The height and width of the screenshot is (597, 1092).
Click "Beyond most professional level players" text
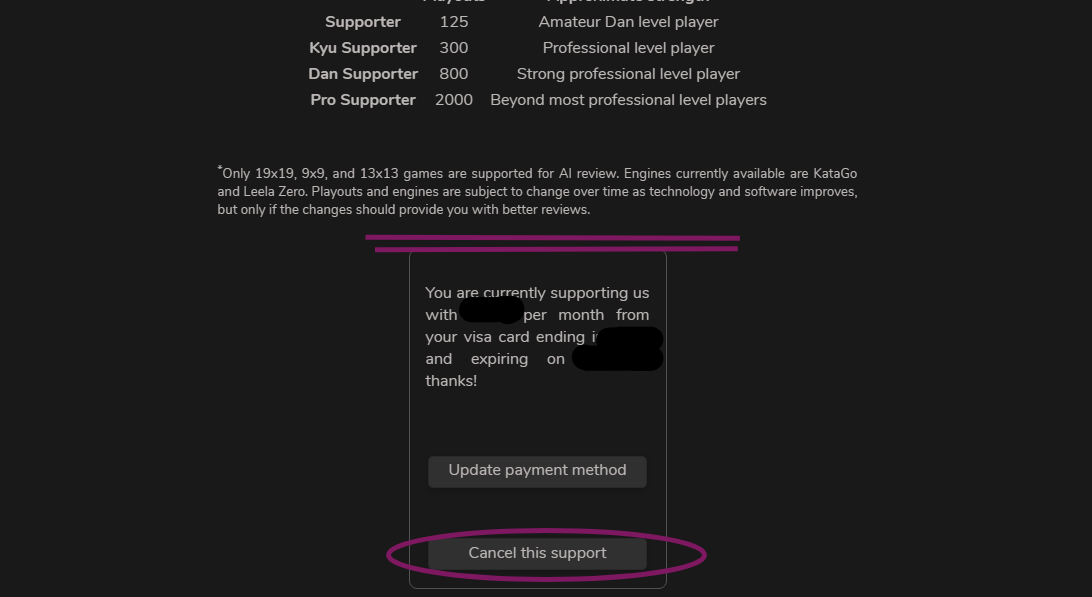(628, 100)
